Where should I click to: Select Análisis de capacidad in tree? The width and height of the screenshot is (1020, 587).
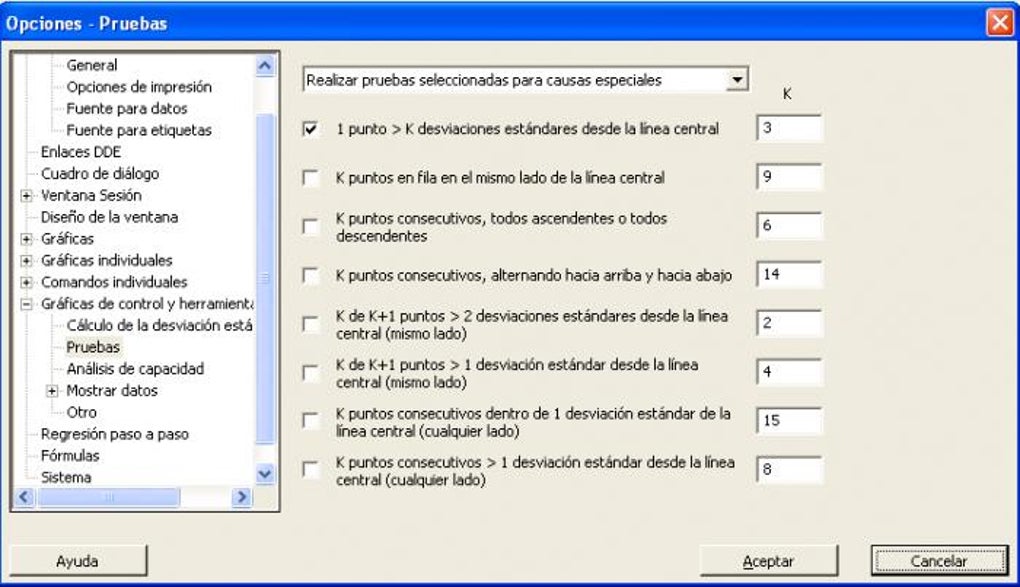[x=135, y=369]
